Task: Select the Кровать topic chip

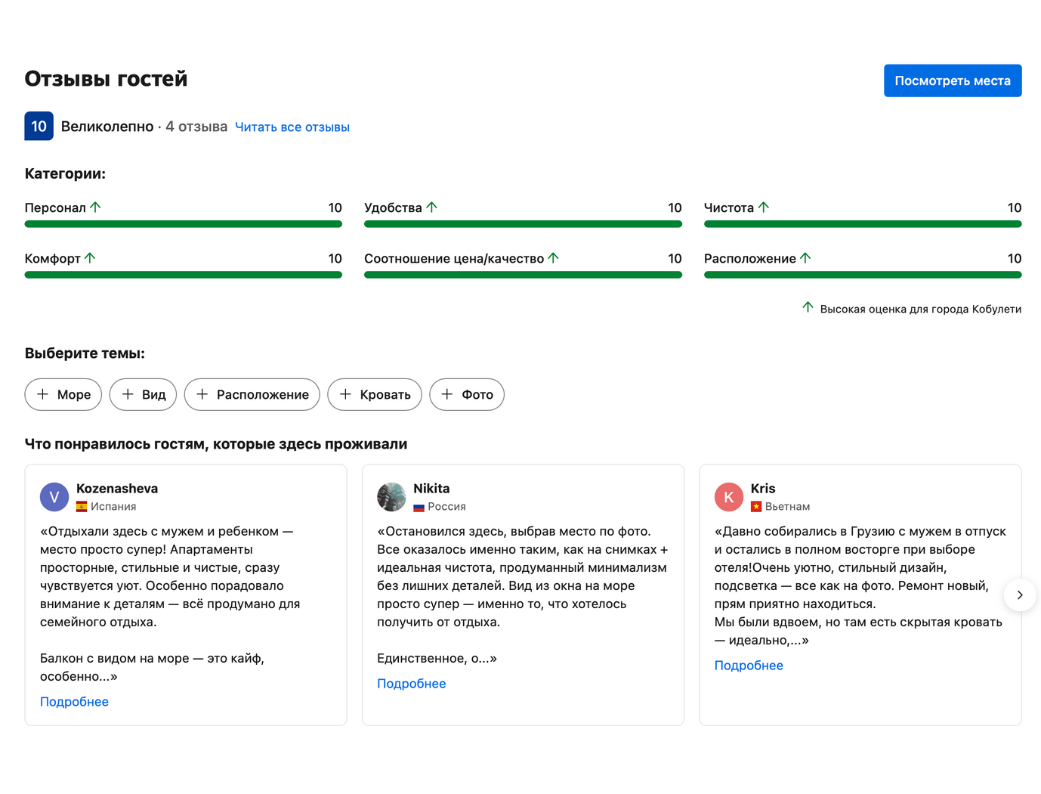Action: point(375,395)
